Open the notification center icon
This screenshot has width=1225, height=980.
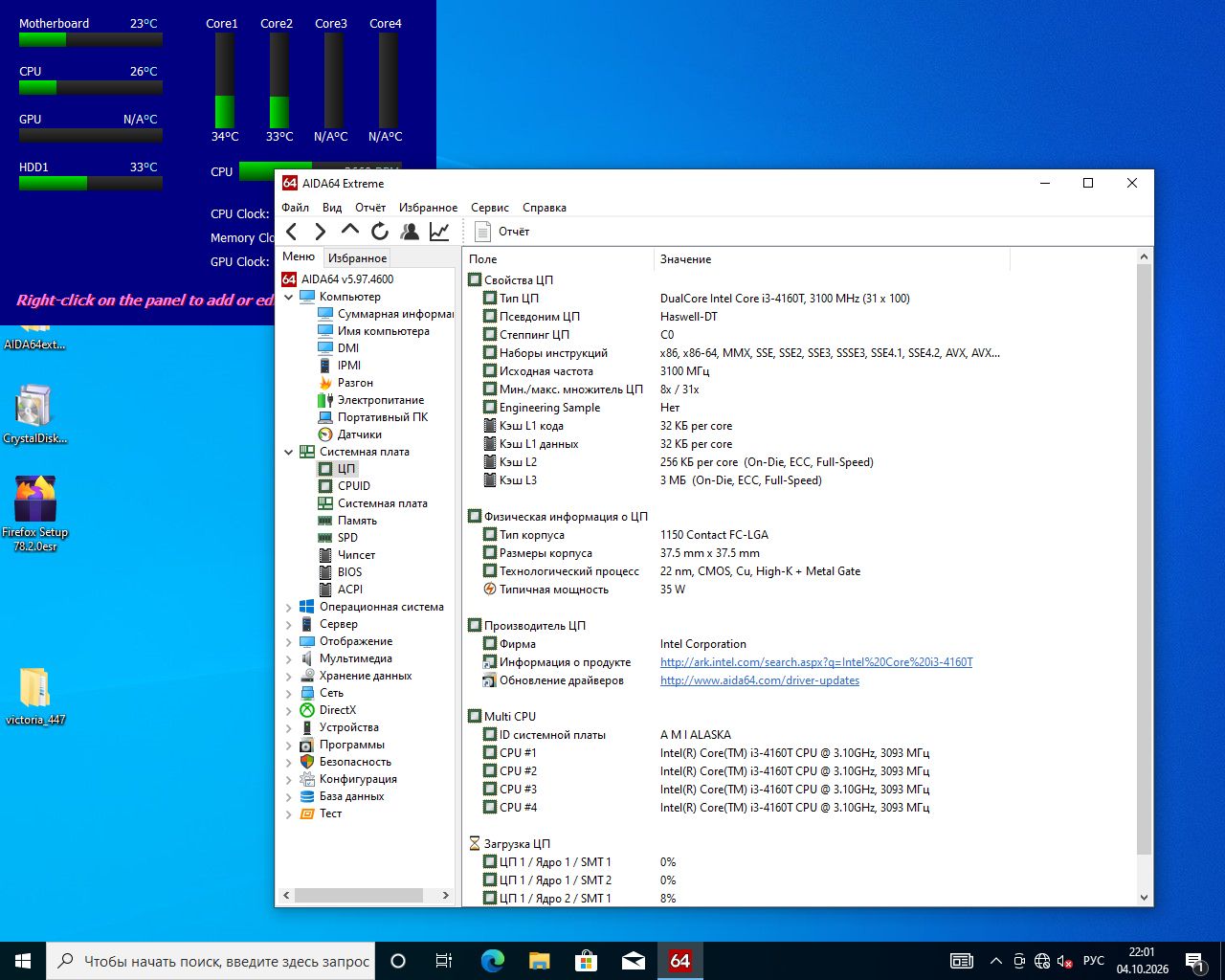[x=1194, y=961]
